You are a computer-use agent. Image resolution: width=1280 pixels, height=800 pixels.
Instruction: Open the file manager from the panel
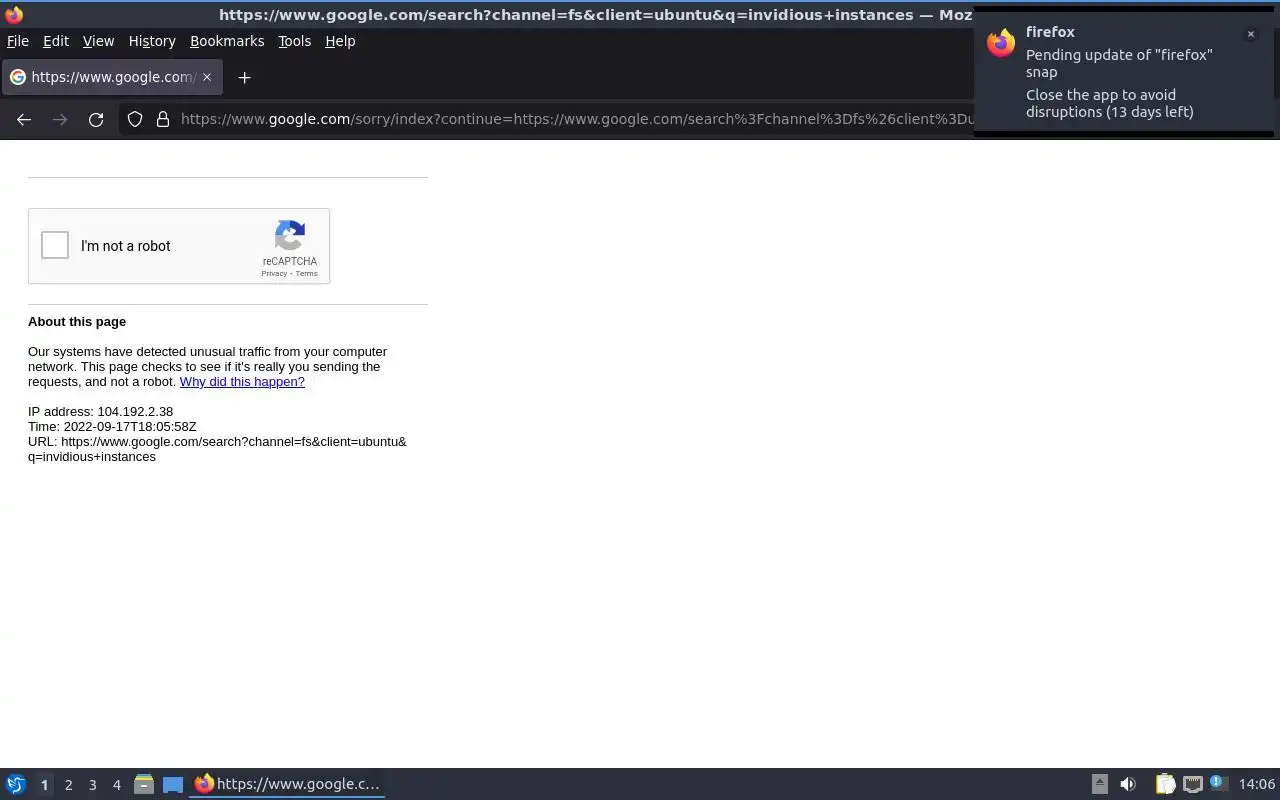tap(143, 784)
